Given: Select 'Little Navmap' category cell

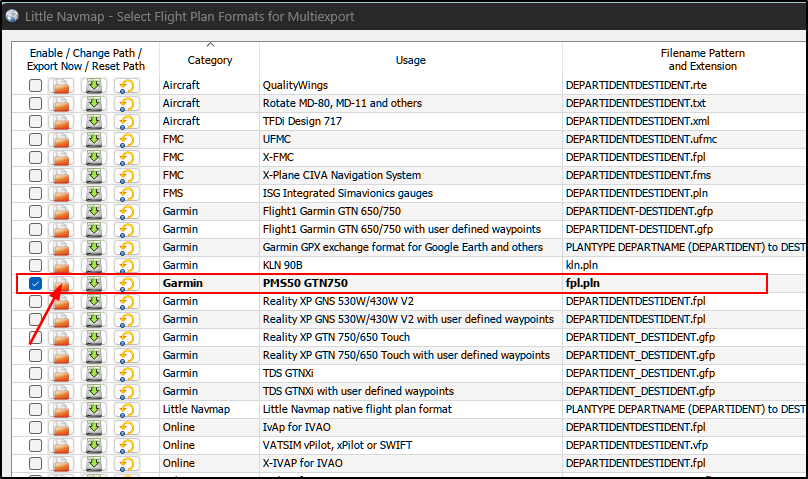Looking at the screenshot, I should tap(210, 409).
